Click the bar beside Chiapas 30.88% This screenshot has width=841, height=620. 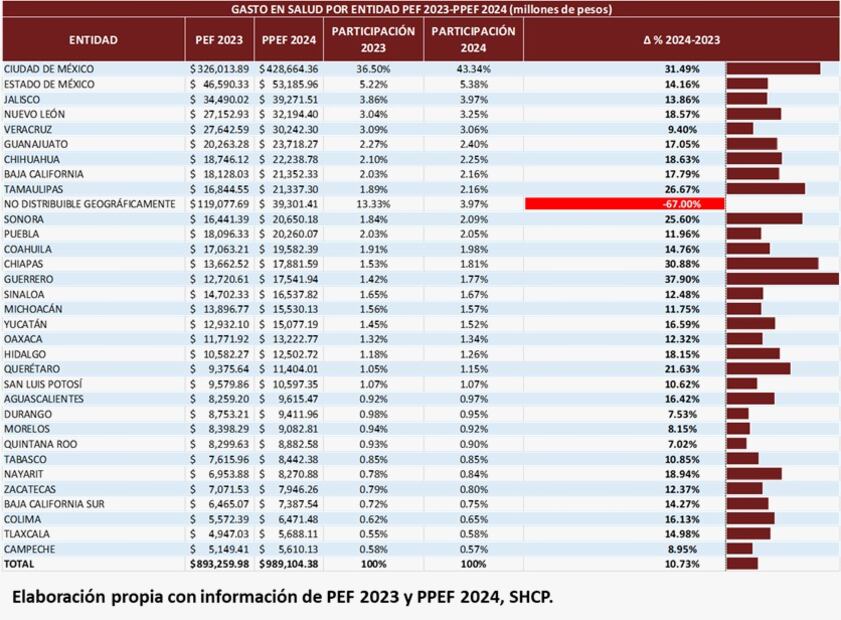772,264
